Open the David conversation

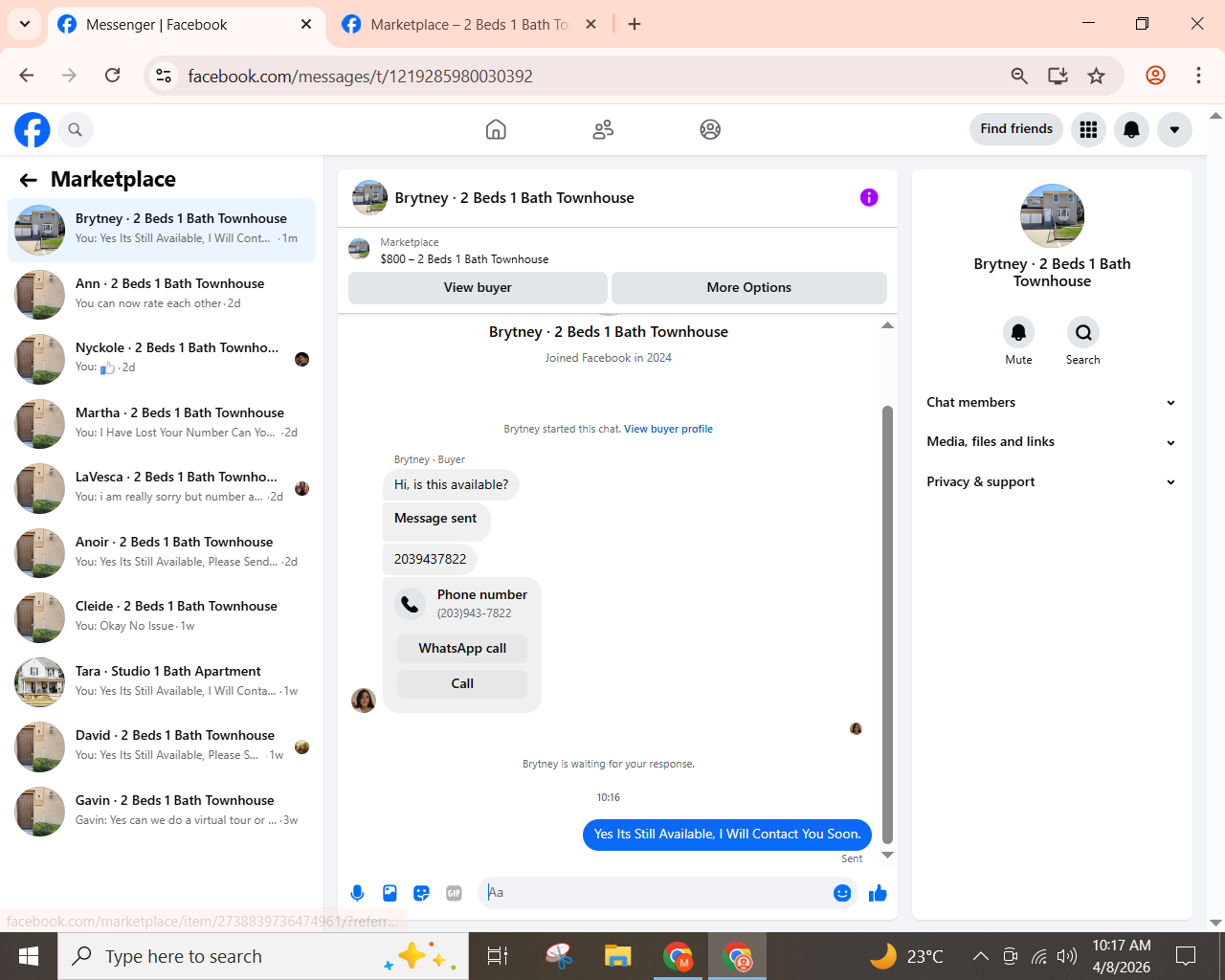pyautogui.click(x=162, y=746)
